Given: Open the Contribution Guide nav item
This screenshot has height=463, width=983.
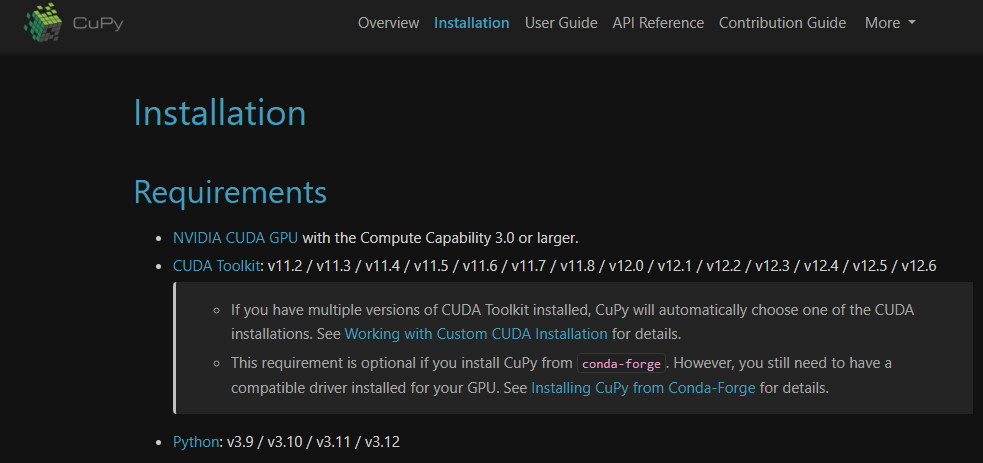Looking at the screenshot, I should tap(782, 23).
